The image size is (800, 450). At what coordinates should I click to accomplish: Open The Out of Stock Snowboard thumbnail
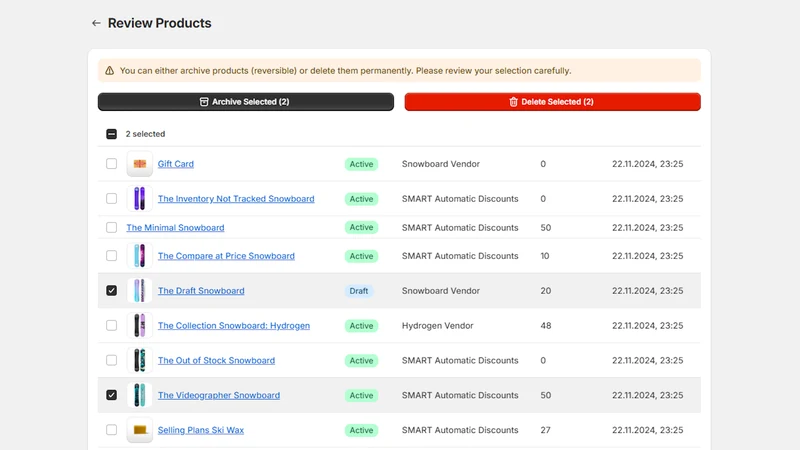click(x=140, y=360)
